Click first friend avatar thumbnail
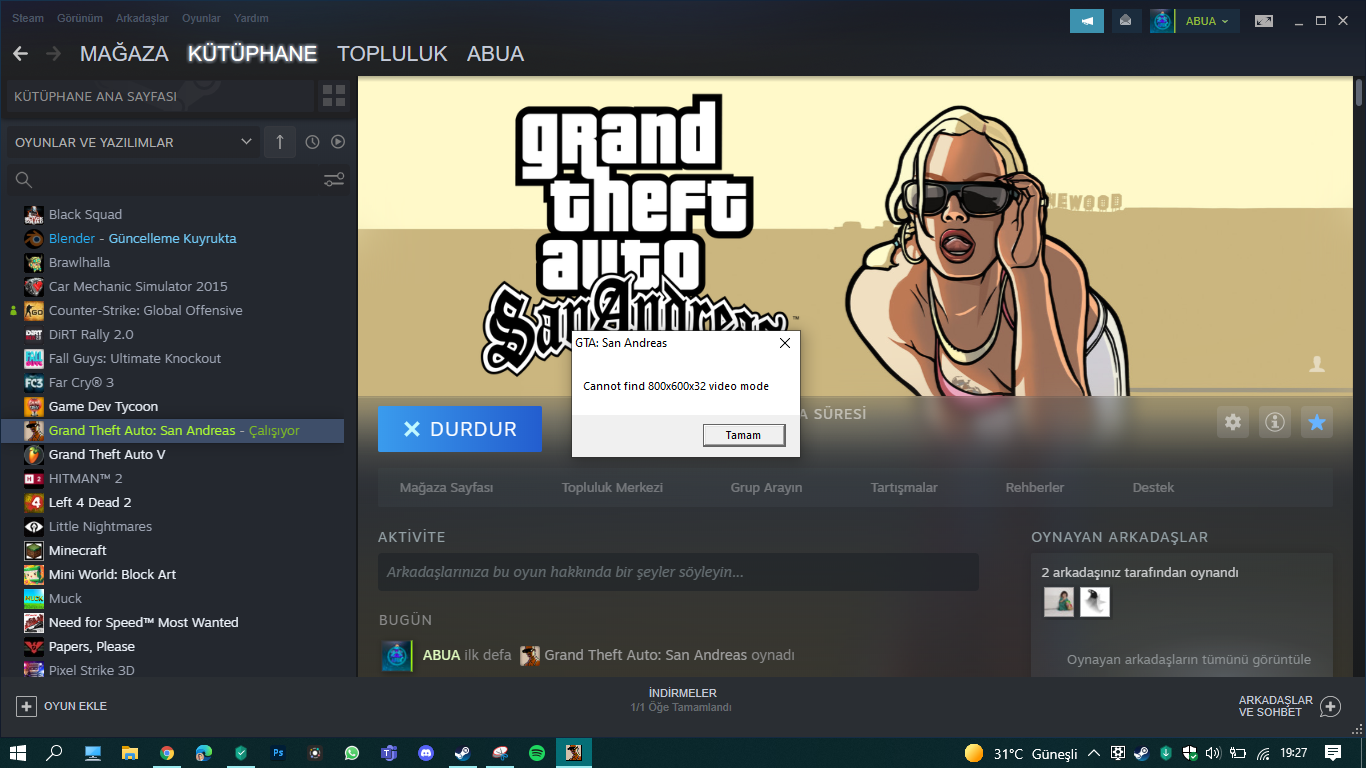 pyautogui.click(x=1059, y=601)
